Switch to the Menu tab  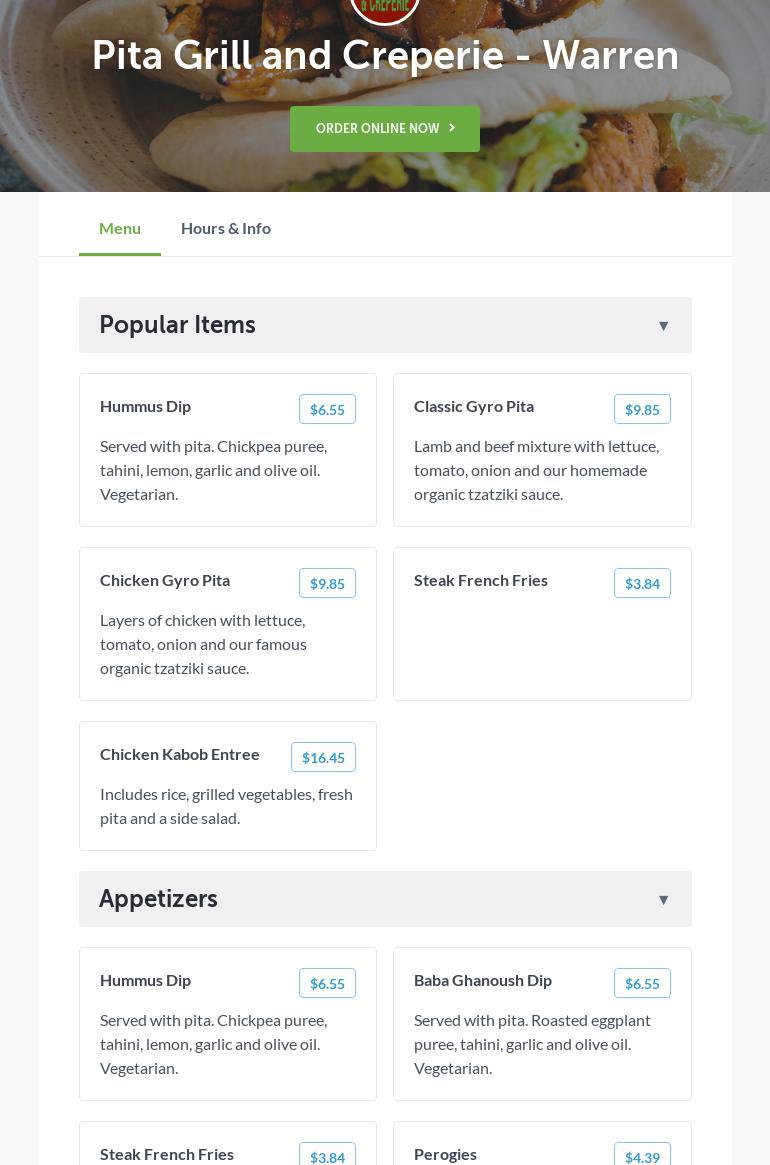(x=120, y=228)
